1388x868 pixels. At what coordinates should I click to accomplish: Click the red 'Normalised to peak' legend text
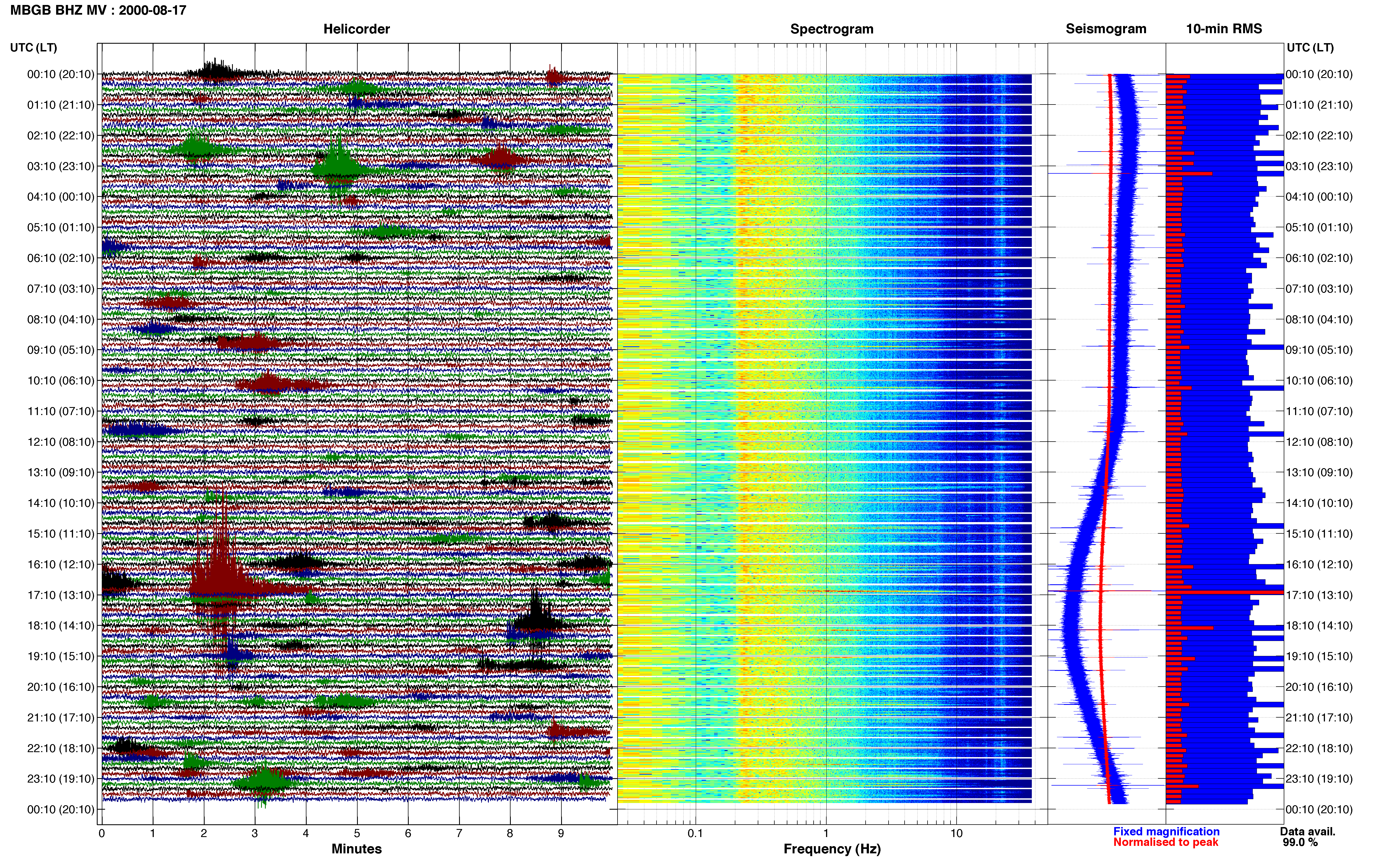1166,842
